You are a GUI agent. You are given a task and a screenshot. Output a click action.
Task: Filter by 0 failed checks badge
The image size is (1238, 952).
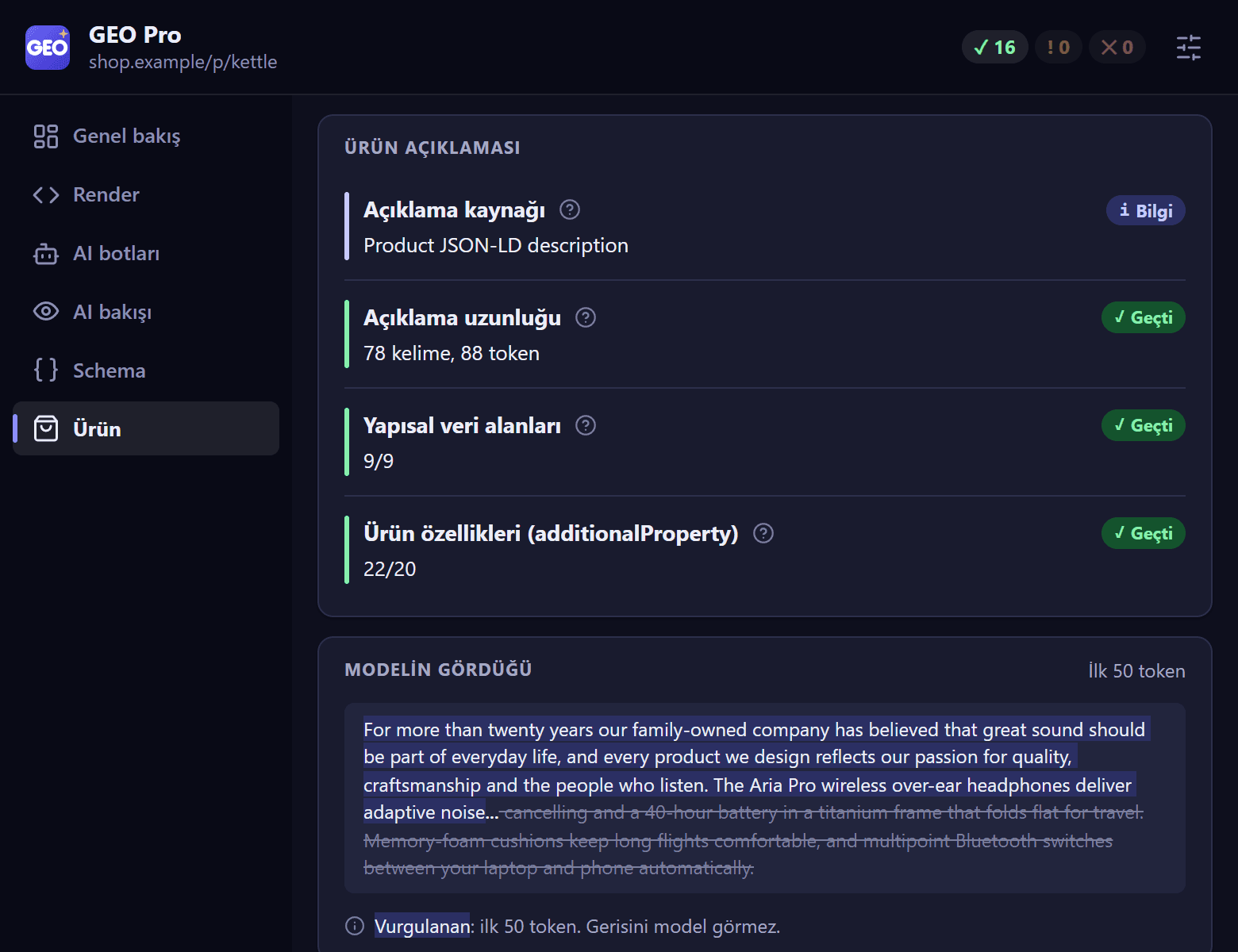(x=1117, y=48)
